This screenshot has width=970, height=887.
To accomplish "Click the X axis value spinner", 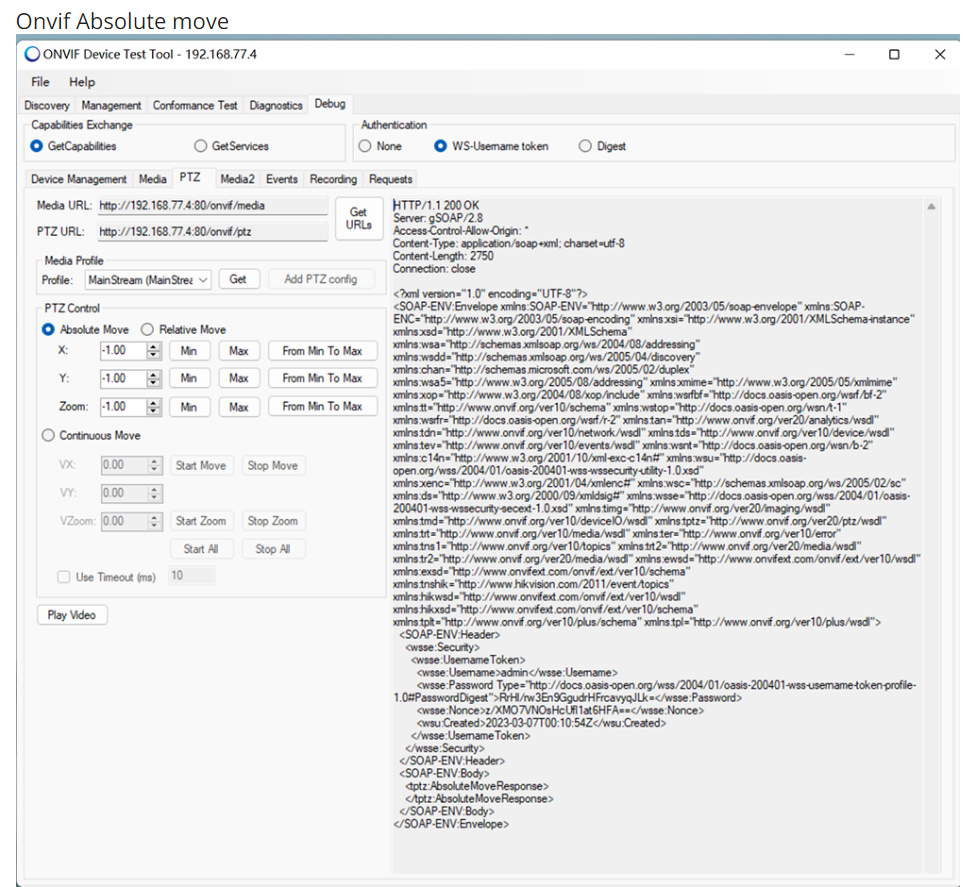I will pyautogui.click(x=154, y=351).
